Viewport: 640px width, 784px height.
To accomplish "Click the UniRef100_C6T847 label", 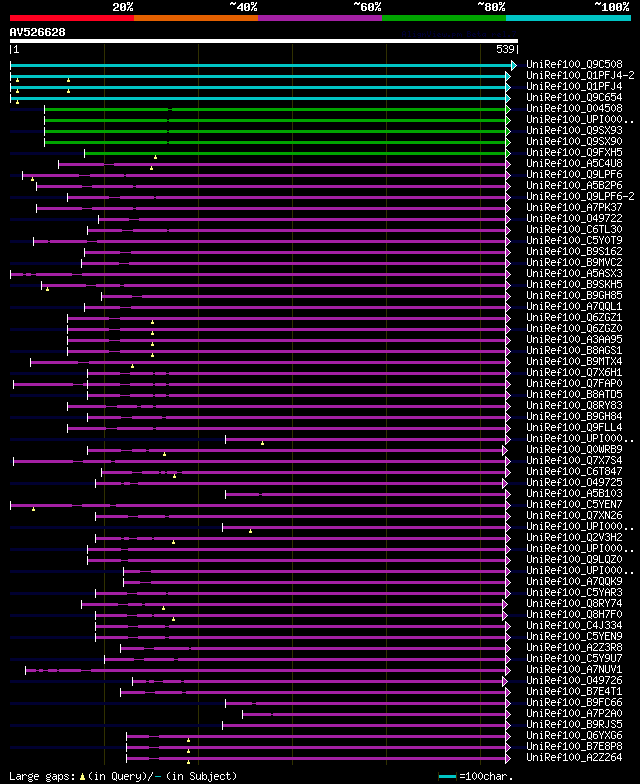I will (574, 472).
